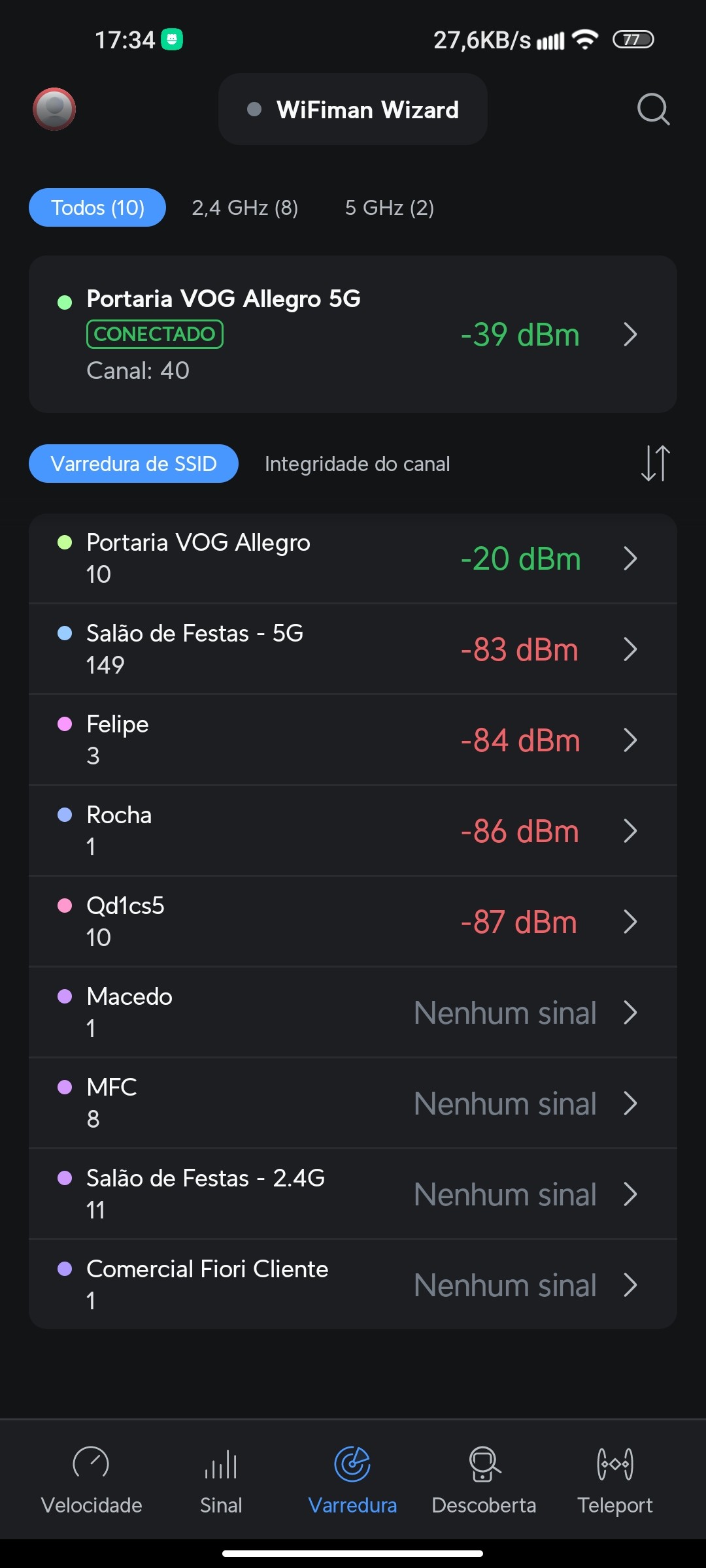This screenshot has height=1568, width=706.
Task: Tap the WiFiman Wizard button
Action: pyautogui.click(x=353, y=110)
